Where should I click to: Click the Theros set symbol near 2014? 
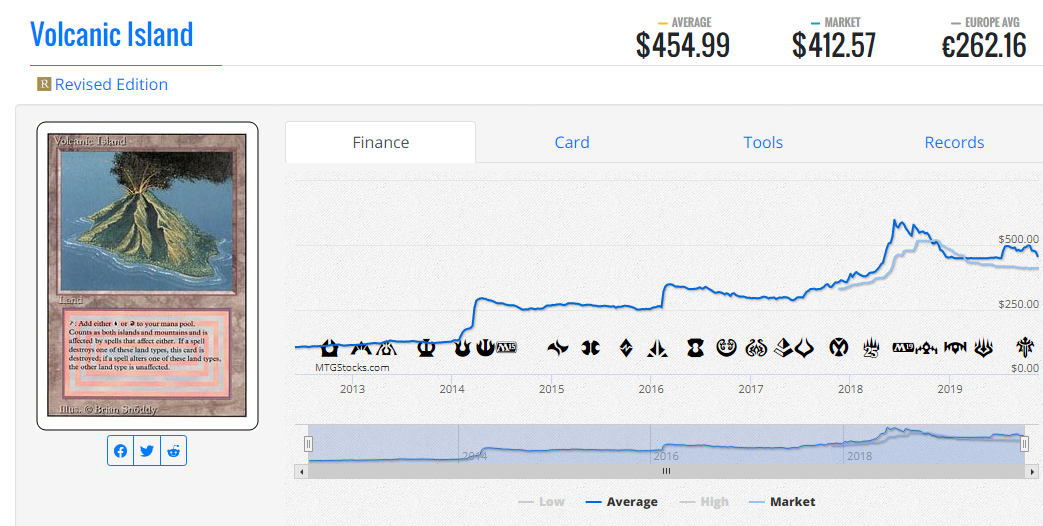[x=426, y=347]
